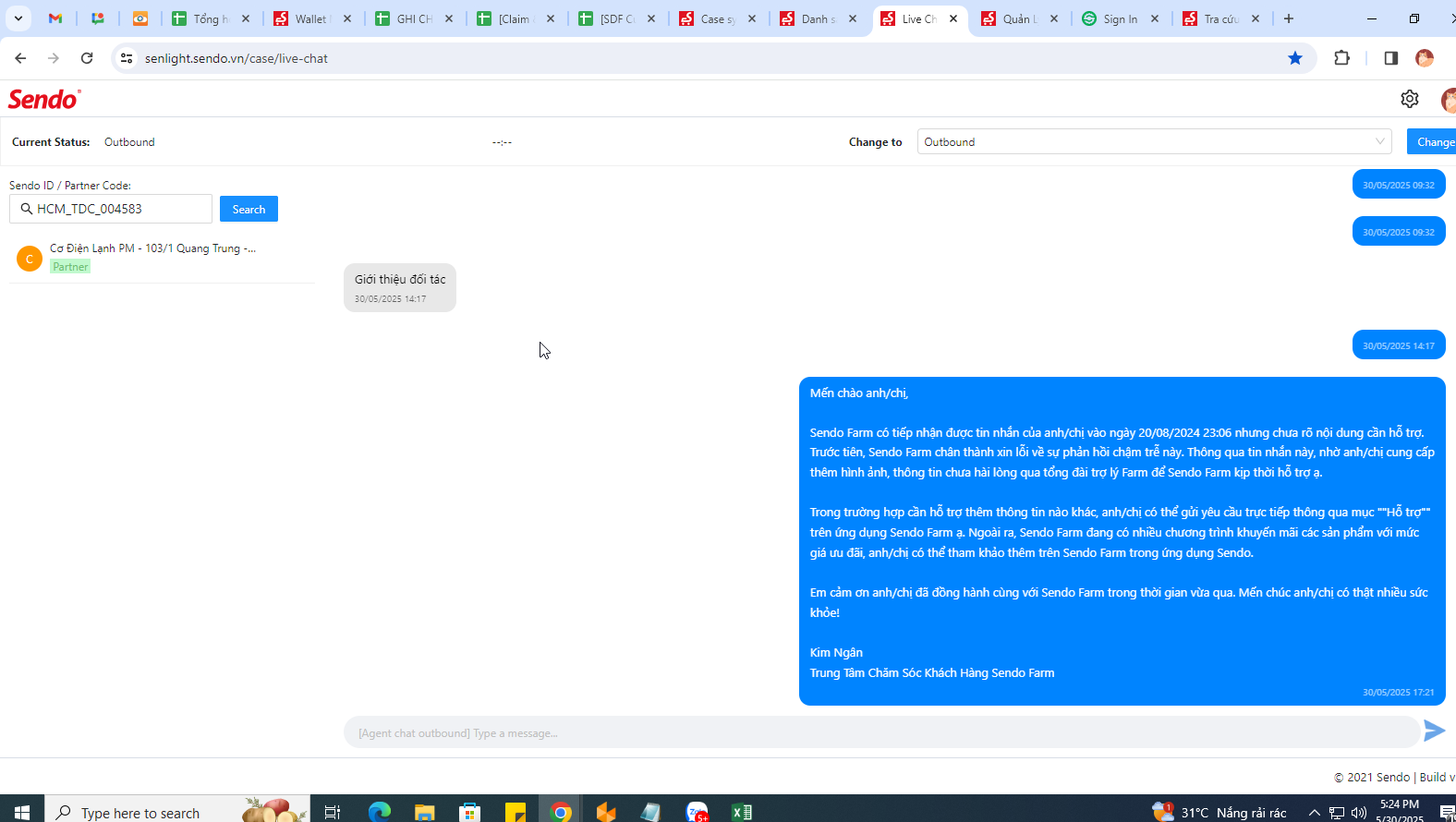This screenshot has width=1456, height=822.
Task: Go forward to next page
Action: pyautogui.click(x=54, y=58)
